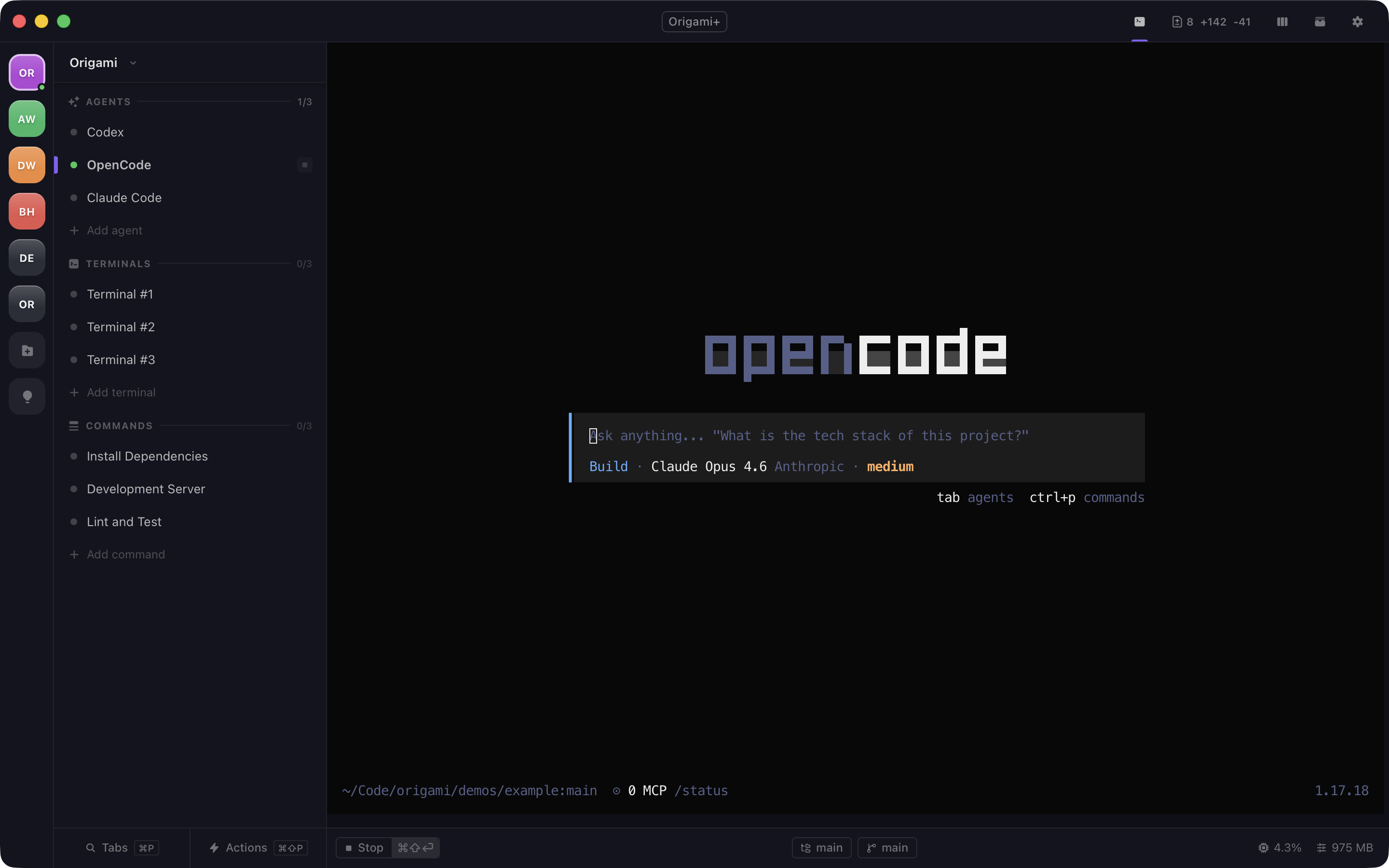The width and height of the screenshot is (1389, 868).
Task: Click the memory 975 MB indicator
Action: click(x=1344, y=848)
